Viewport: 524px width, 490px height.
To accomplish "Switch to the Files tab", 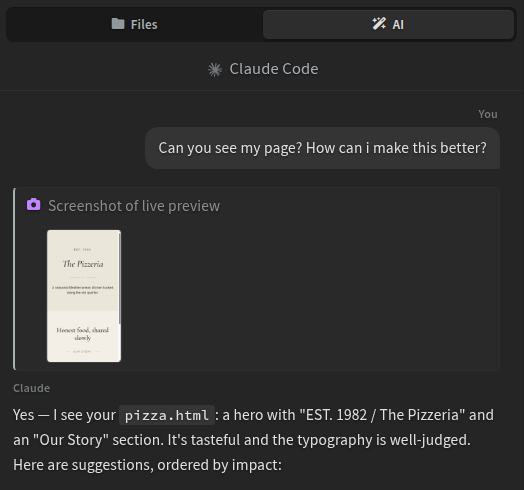I will (134, 24).
